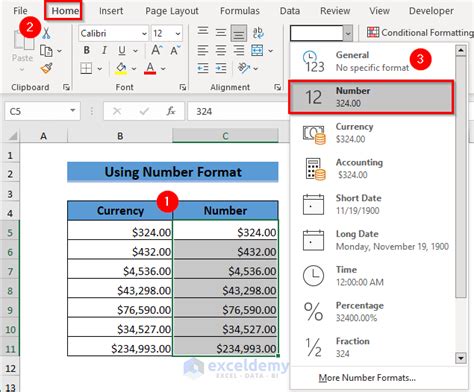474x392 pixels.
Task: Expand the Calibri font name dropdown
Action: tap(144, 34)
